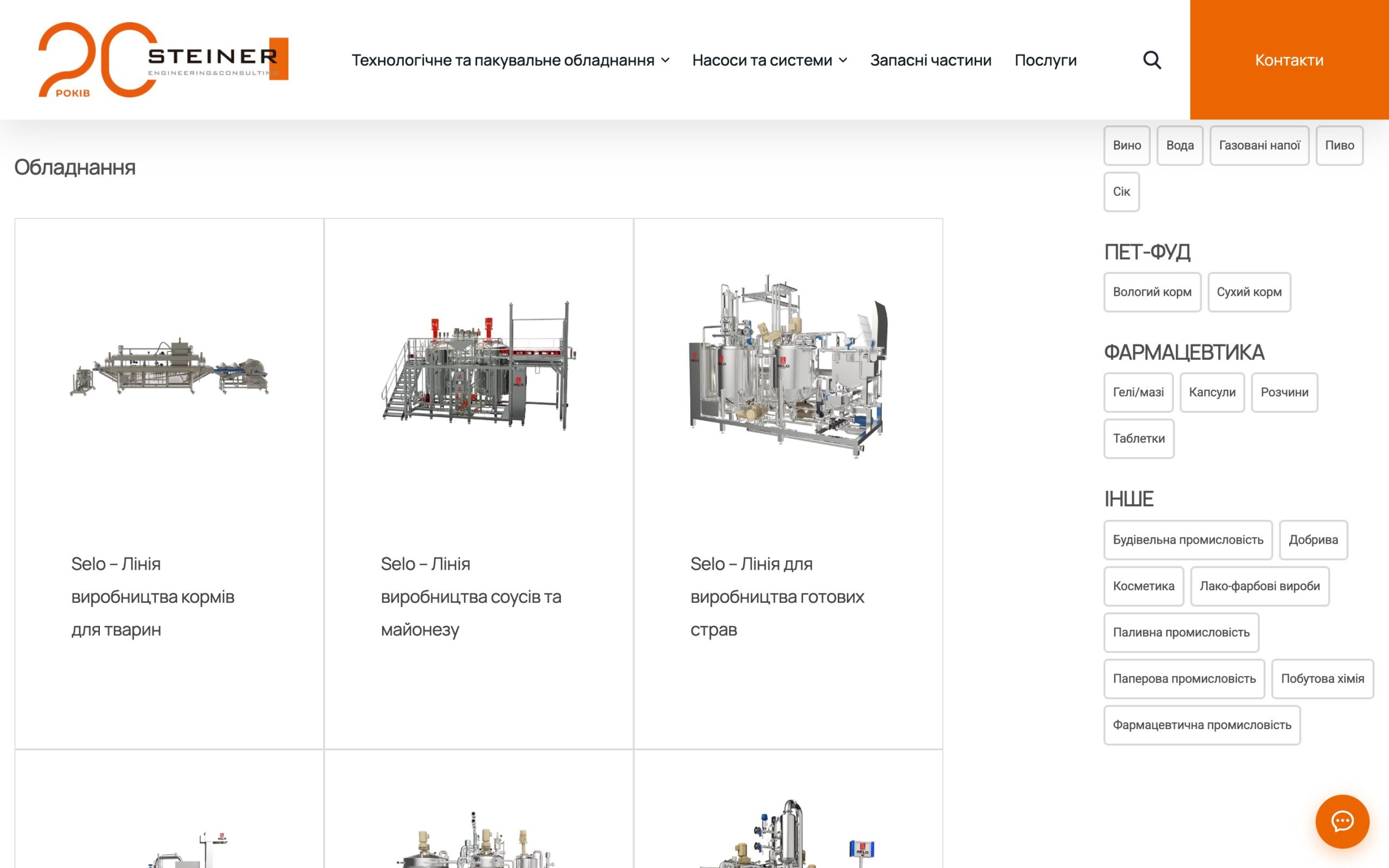Viewport: 1389px width, 868px height.
Task: Select the Сік tag
Action: pos(1122,192)
